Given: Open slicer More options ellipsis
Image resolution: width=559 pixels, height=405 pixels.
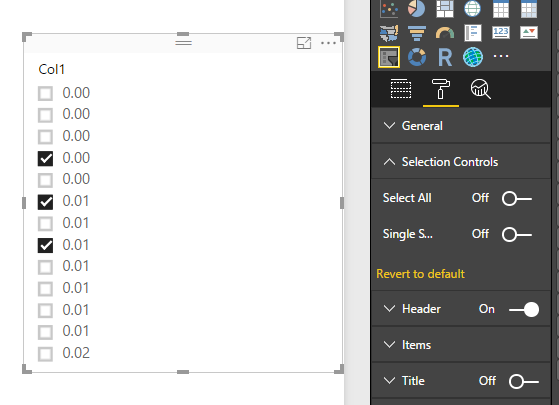Looking at the screenshot, I should tap(328, 43).
